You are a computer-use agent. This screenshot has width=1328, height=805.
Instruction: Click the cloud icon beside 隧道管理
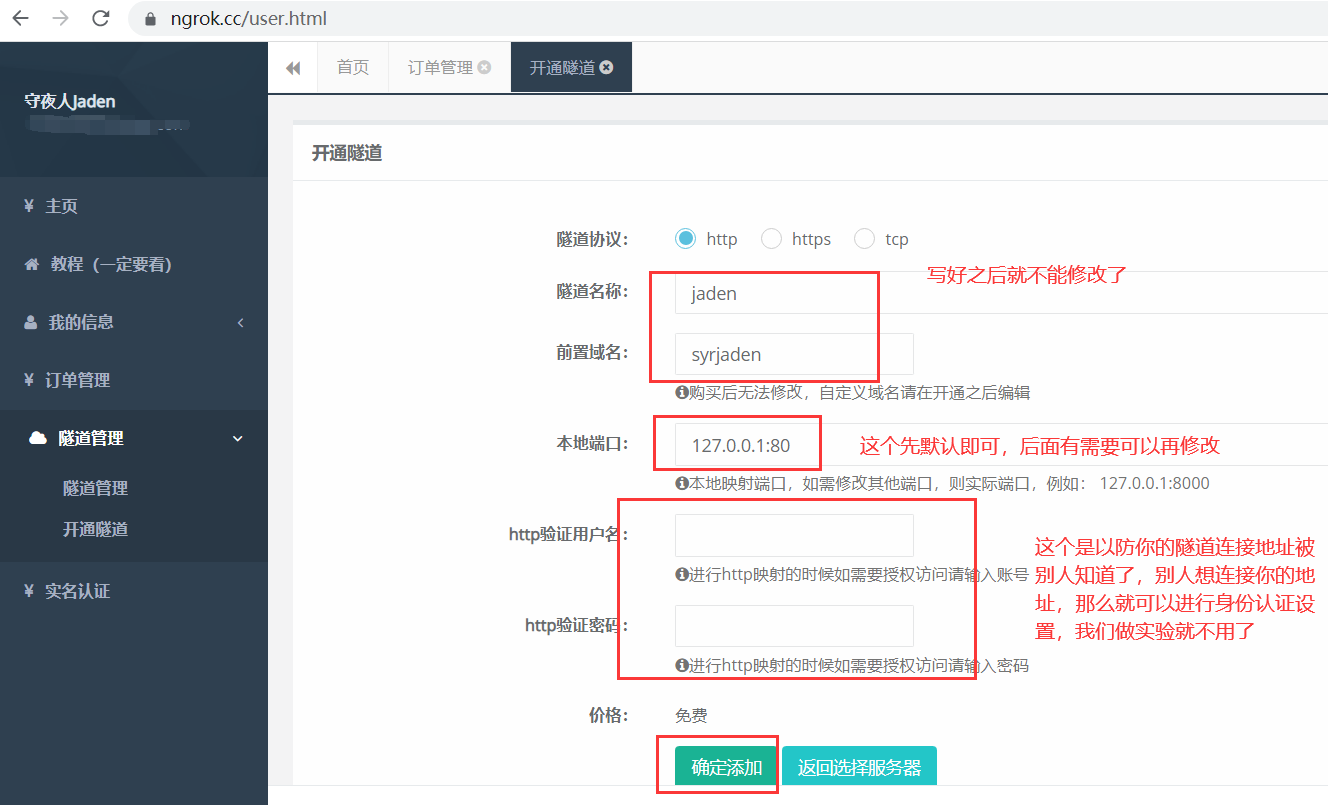[x=38, y=438]
